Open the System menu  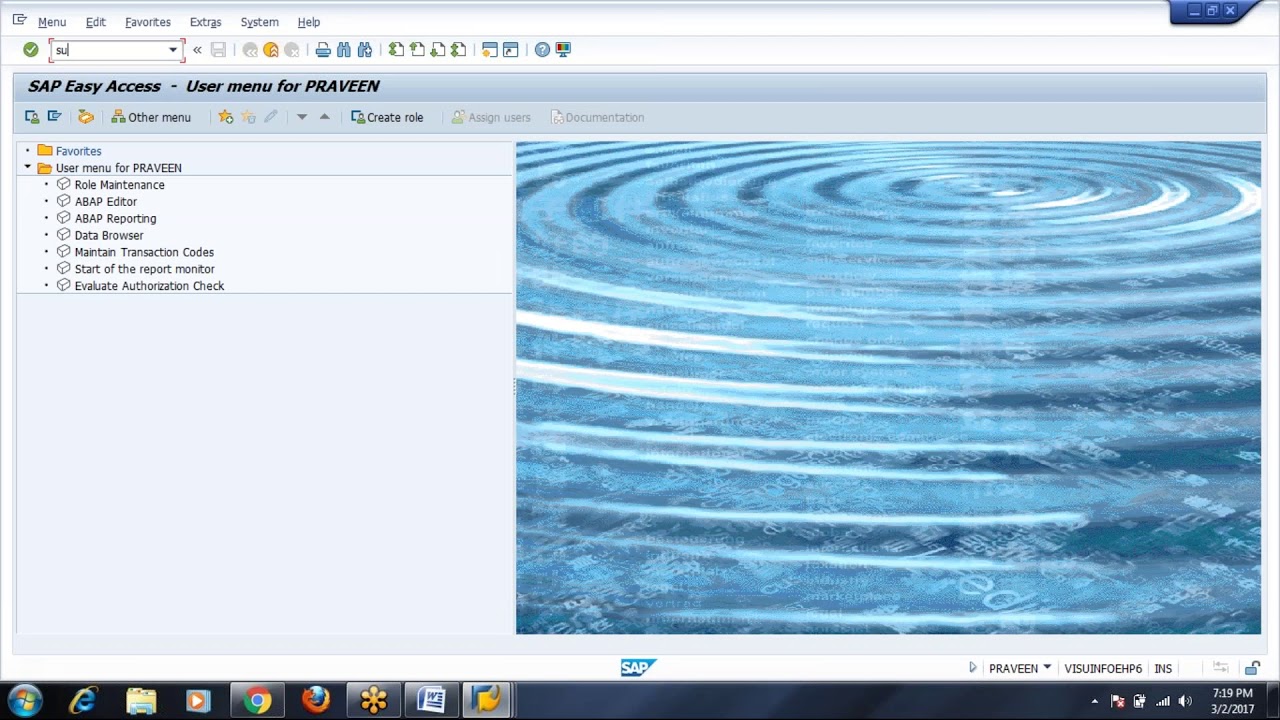click(x=259, y=22)
